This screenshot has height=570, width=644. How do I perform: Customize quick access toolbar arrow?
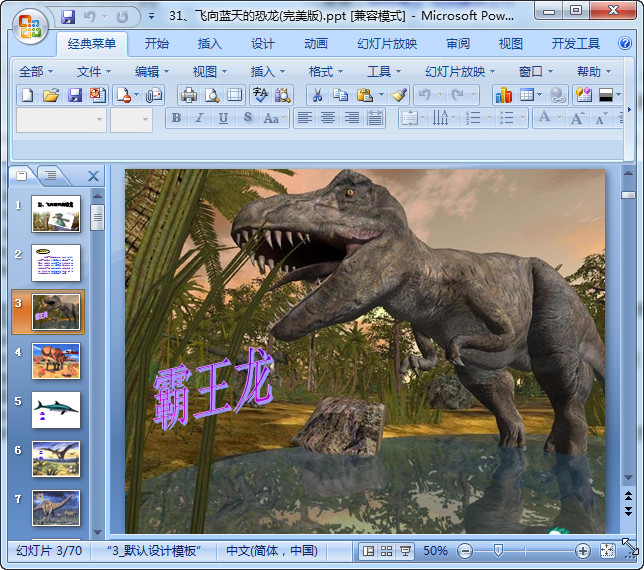click(x=152, y=16)
